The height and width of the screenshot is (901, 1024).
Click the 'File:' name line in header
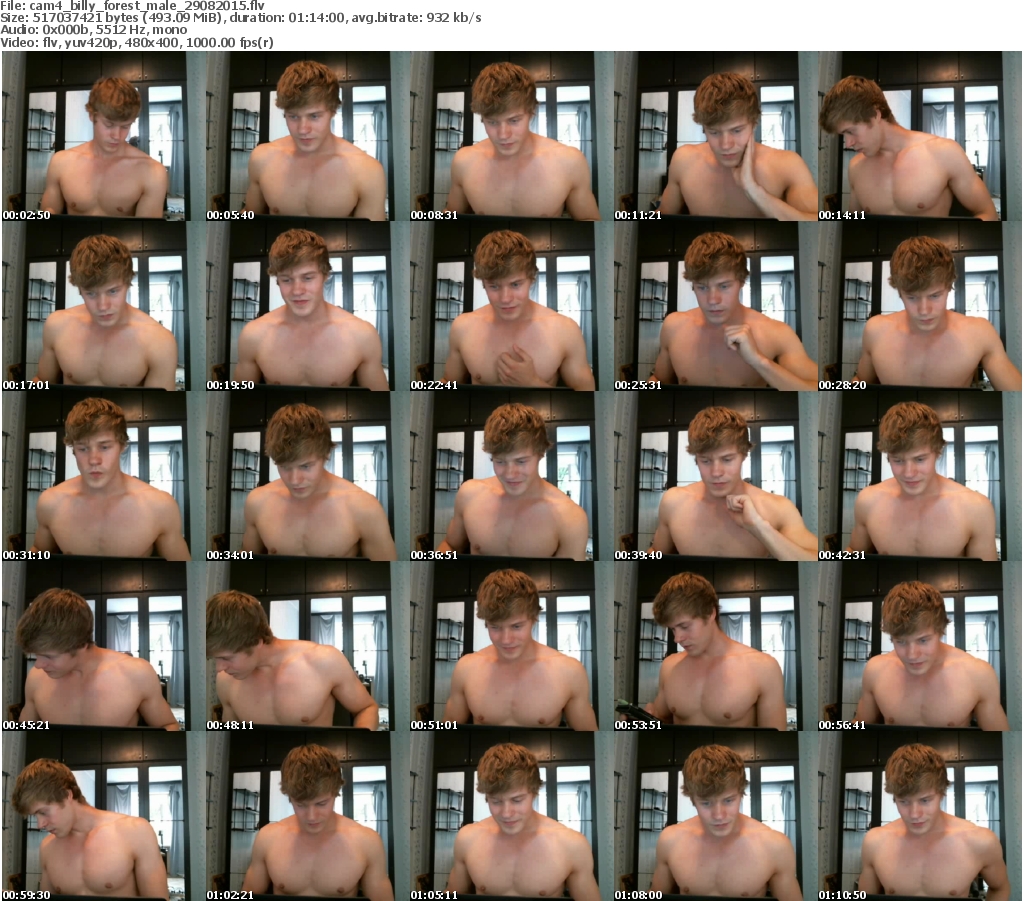pyautogui.click(x=133, y=6)
